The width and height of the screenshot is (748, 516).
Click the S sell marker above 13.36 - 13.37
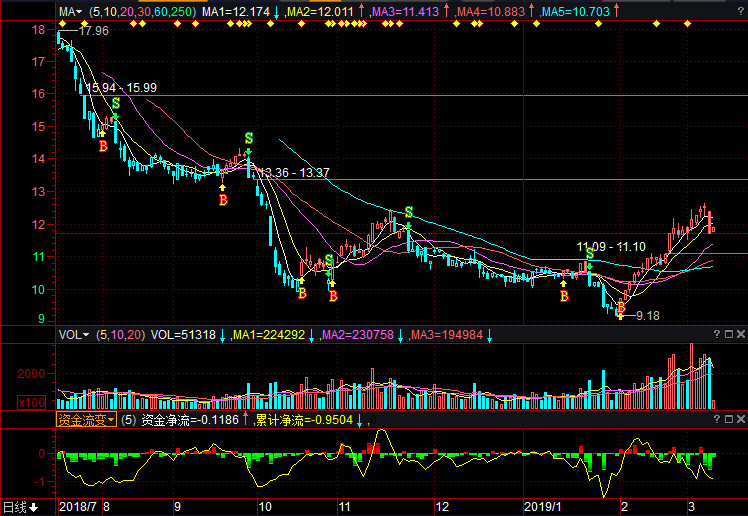click(248, 138)
